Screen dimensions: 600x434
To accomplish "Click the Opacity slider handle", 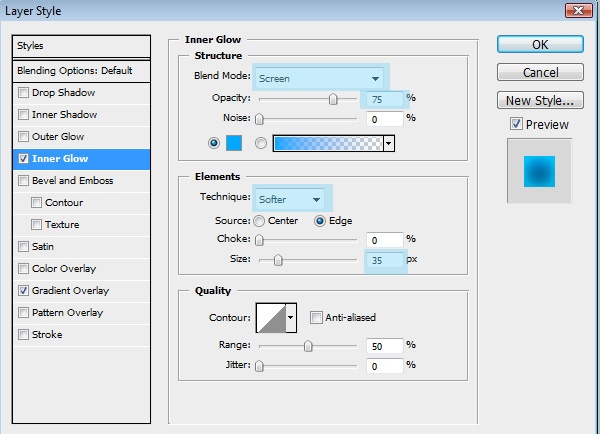I will [x=333, y=99].
